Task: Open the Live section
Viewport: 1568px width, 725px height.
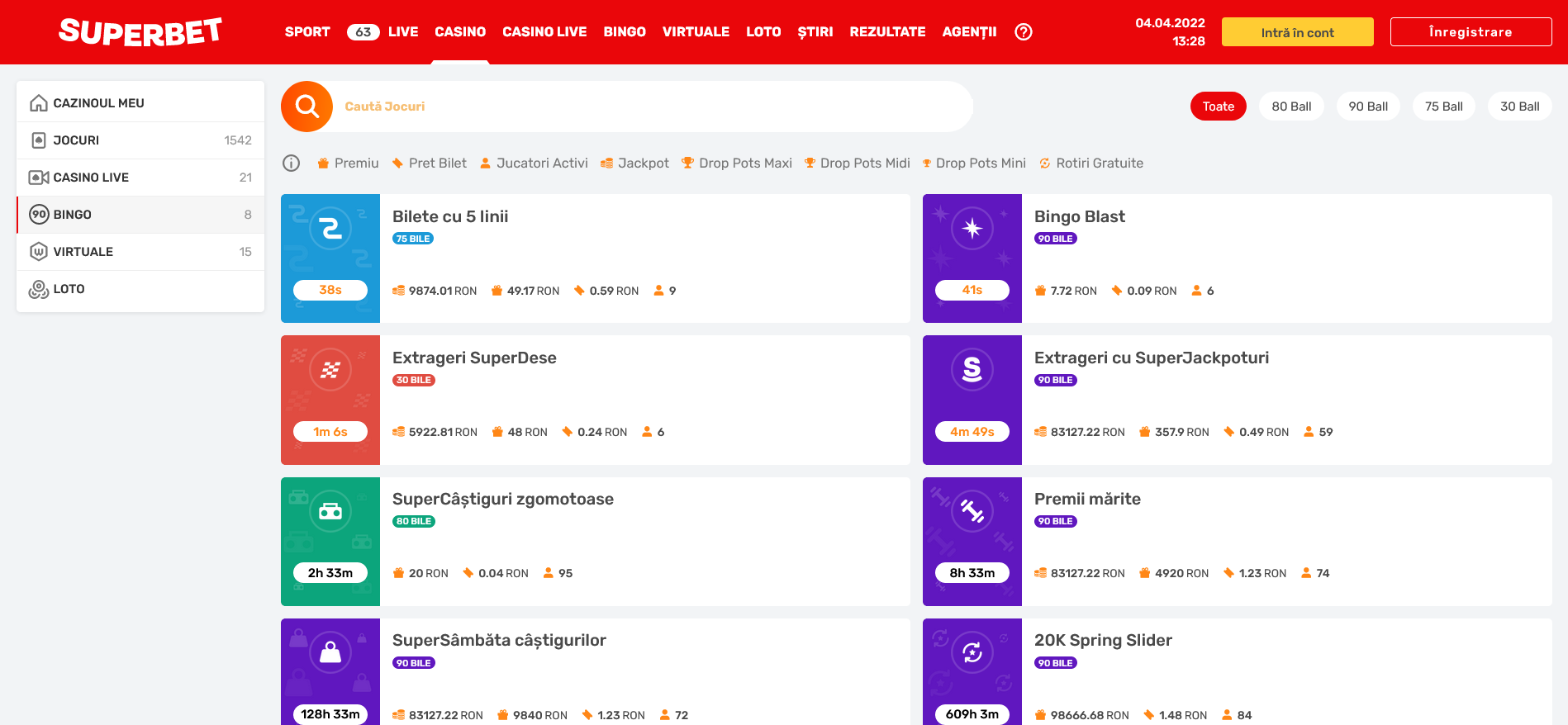Action: [x=403, y=32]
